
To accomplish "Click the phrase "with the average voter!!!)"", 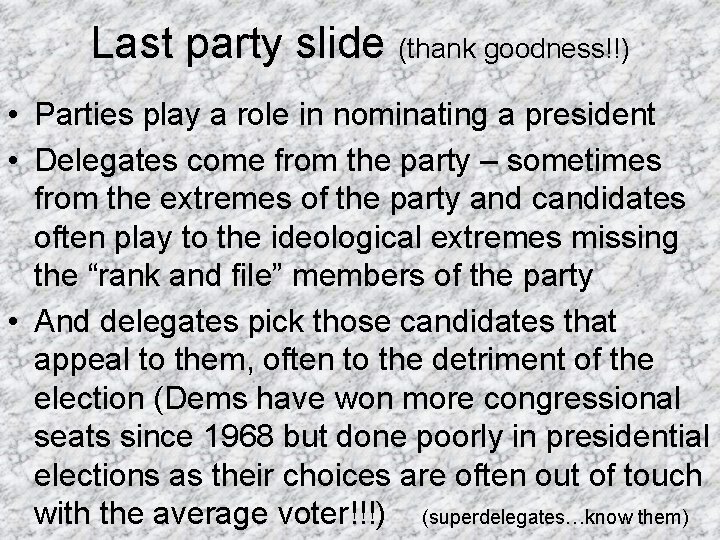I will (209, 514).
